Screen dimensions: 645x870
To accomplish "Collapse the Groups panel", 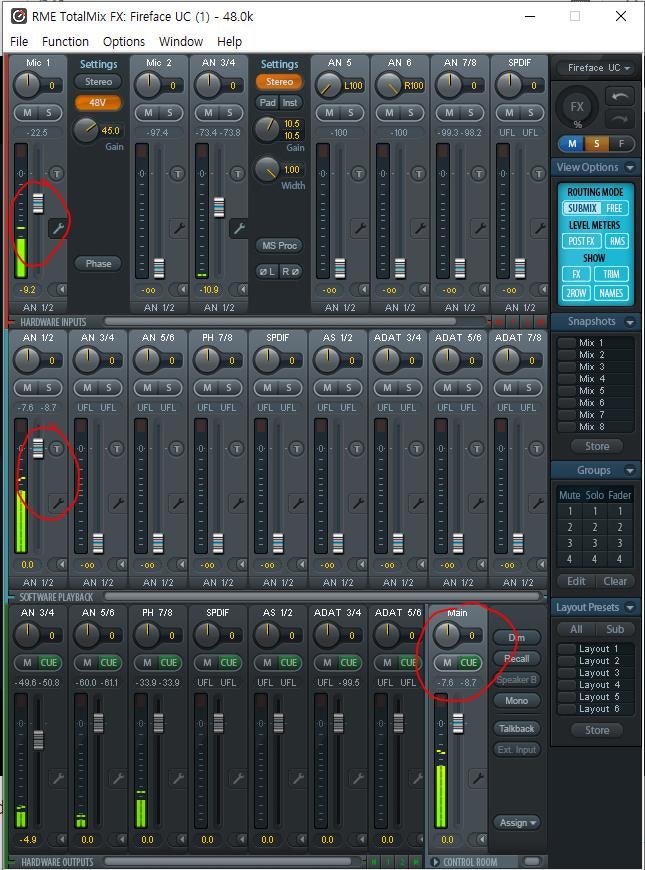I will tap(630, 471).
